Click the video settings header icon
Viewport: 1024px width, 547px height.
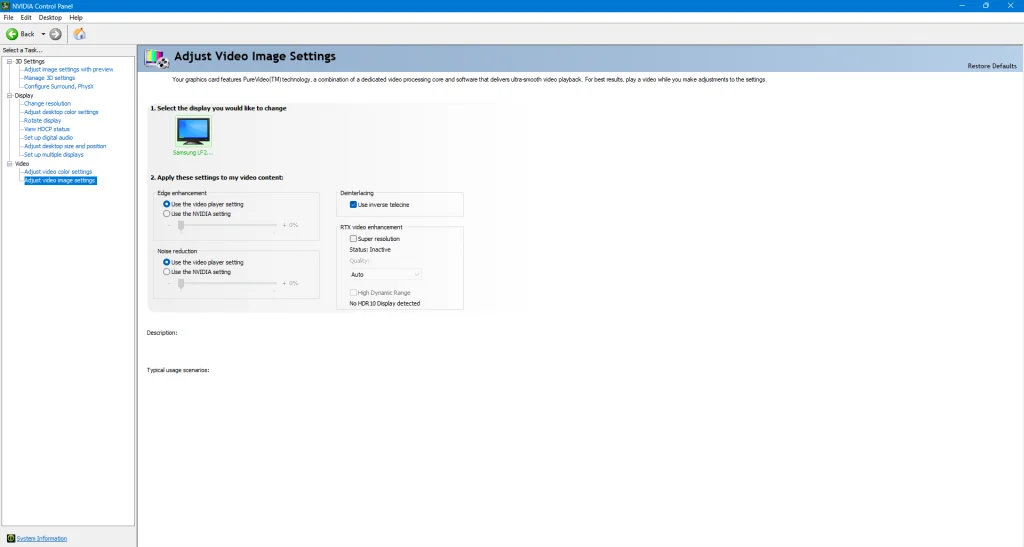coord(156,58)
